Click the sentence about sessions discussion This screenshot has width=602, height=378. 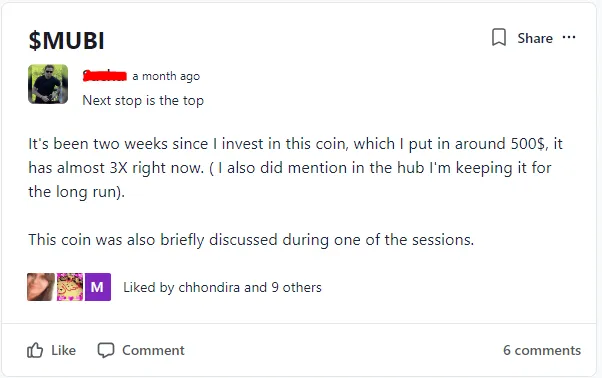click(x=251, y=240)
